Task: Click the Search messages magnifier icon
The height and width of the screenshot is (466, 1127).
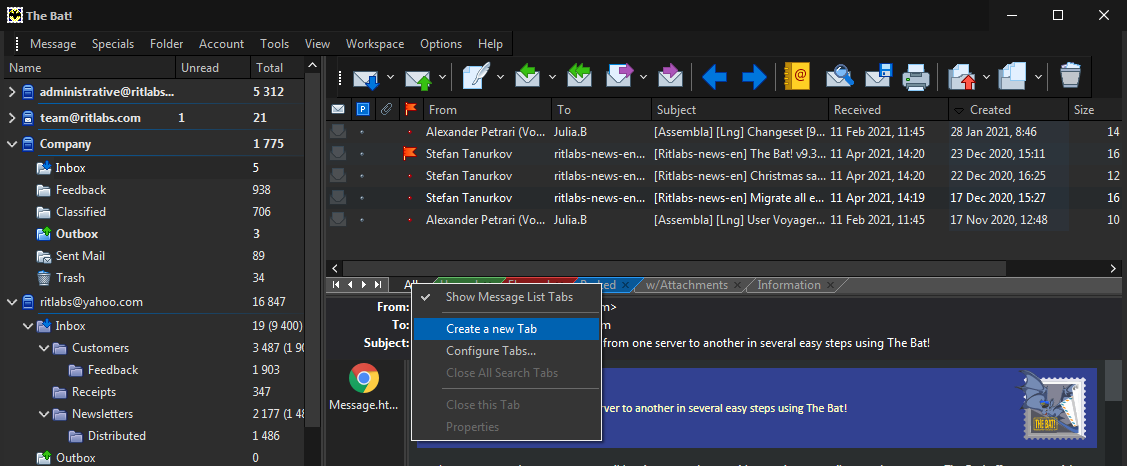Action: [839, 77]
